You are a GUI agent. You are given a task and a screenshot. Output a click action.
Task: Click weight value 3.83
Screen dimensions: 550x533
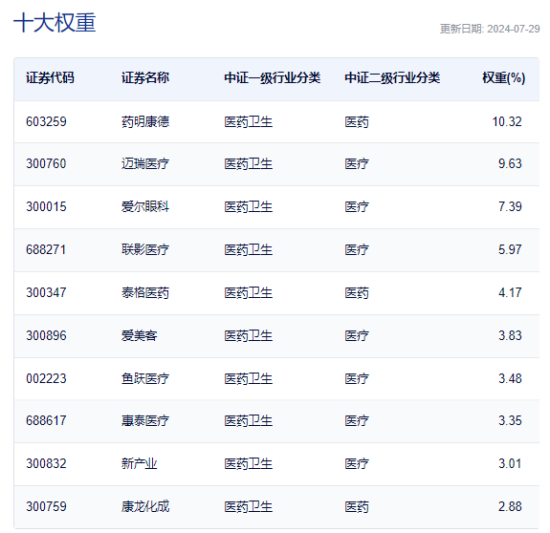click(510, 336)
